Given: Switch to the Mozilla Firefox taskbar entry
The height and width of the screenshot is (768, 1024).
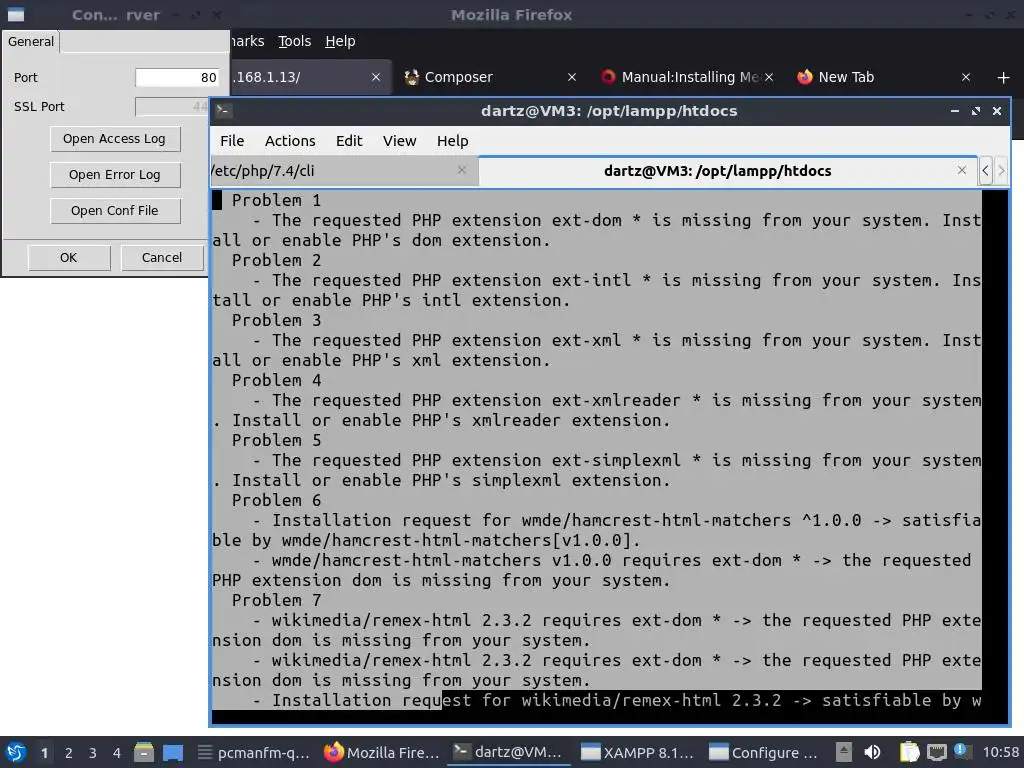Looking at the screenshot, I should pos(381,752).
